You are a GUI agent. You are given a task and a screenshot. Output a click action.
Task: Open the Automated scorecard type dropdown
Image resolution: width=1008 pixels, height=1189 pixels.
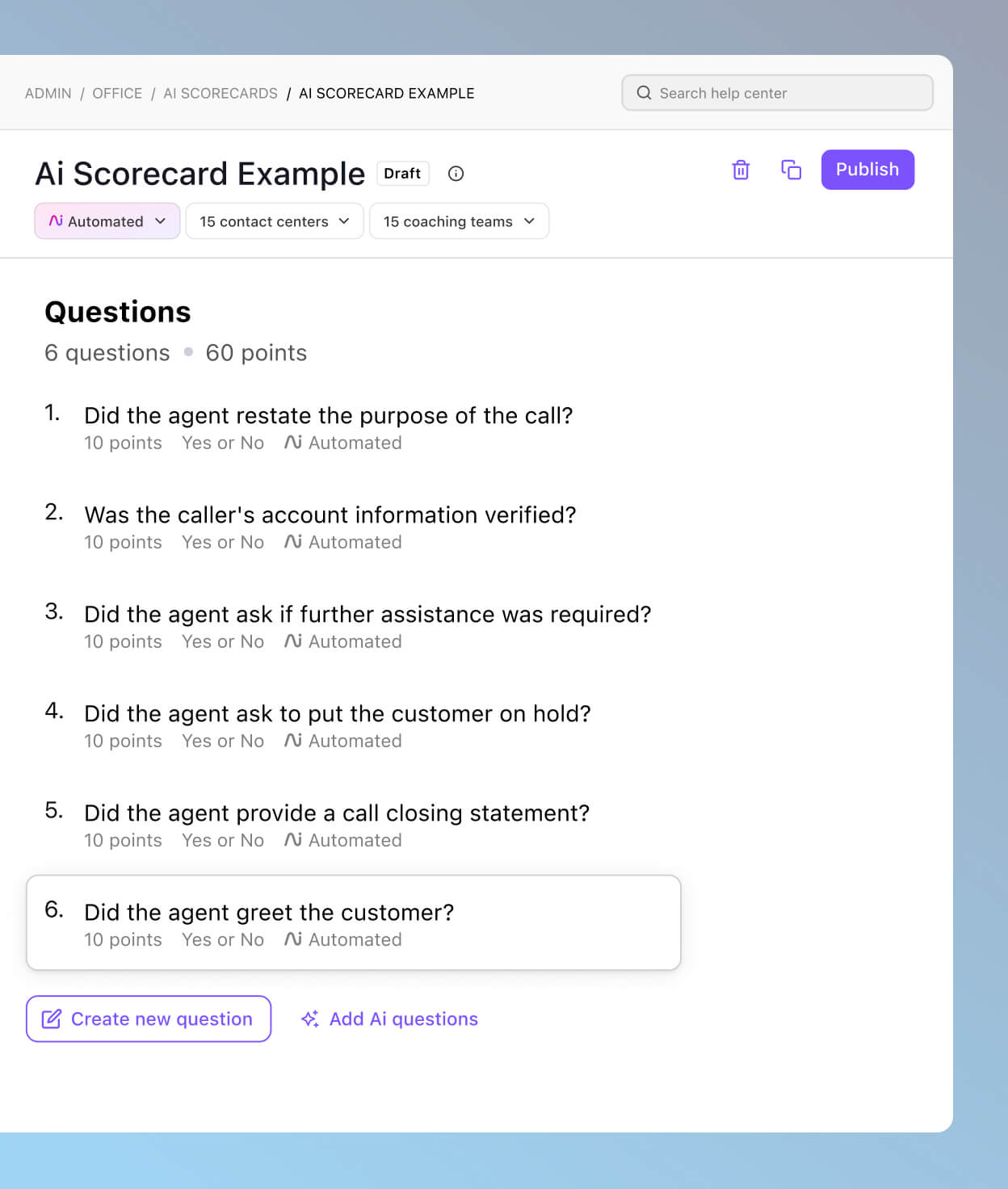pyautogui.click(x=107, y=221)
